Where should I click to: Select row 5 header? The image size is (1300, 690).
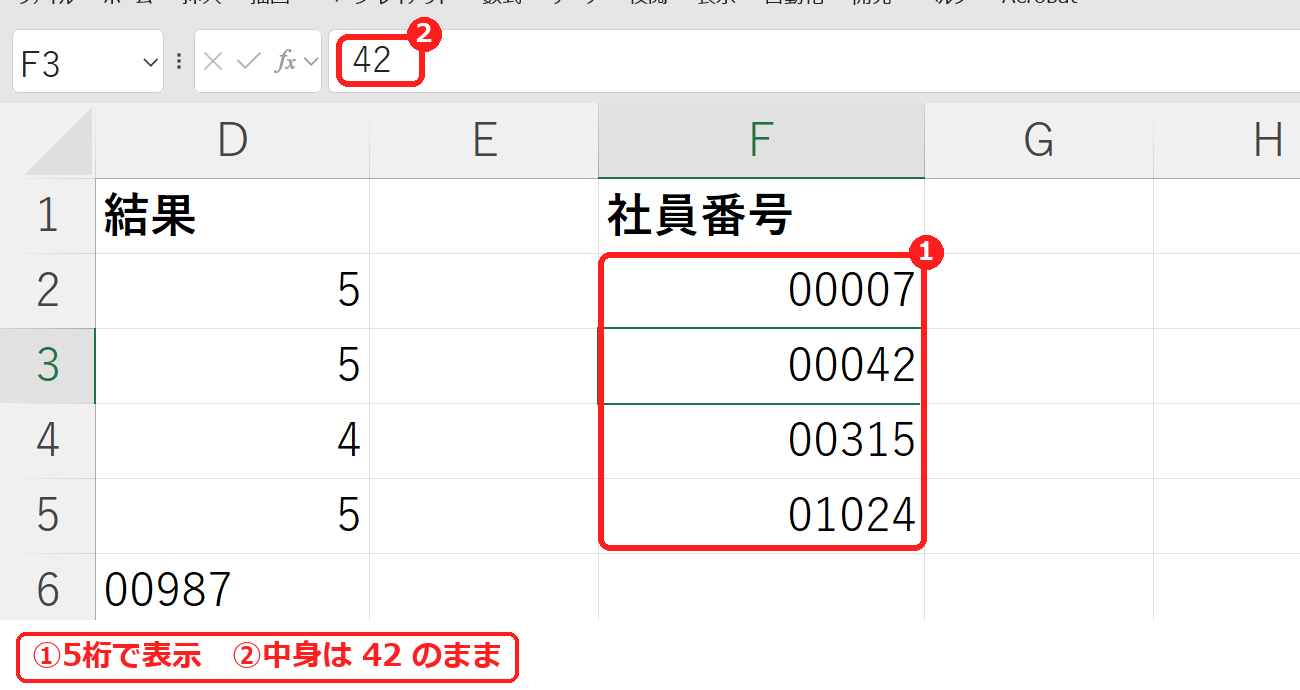click(47, 516)
